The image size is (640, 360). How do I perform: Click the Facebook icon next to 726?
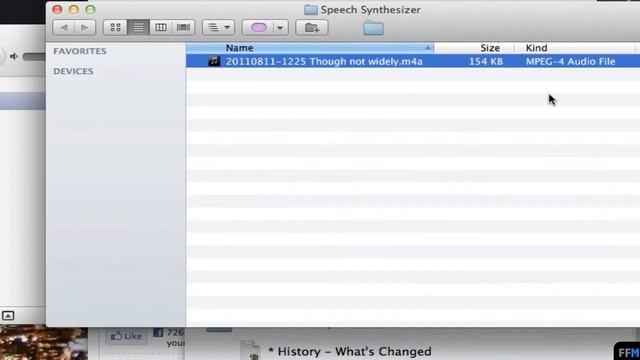coord(158,333)
